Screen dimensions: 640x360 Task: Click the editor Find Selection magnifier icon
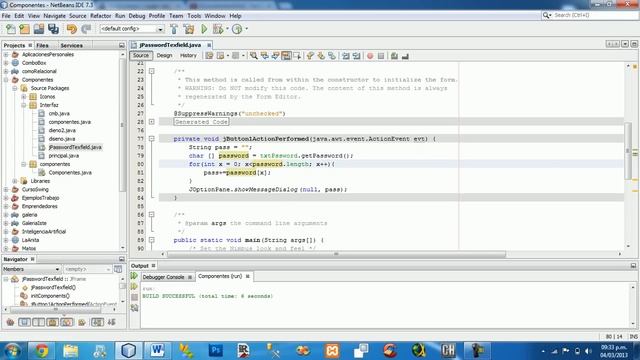tap(253, 56)
